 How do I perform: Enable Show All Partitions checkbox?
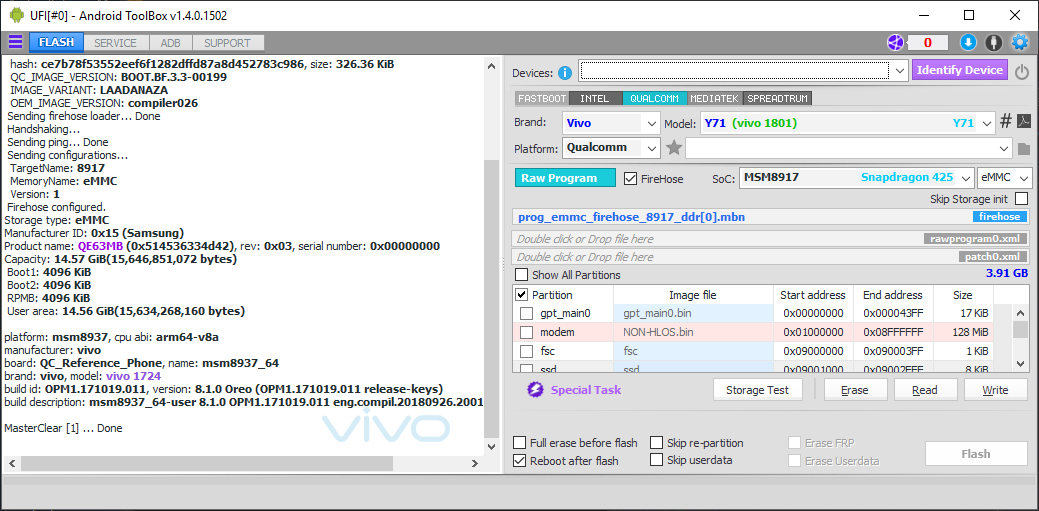click(x=521, y=275)
